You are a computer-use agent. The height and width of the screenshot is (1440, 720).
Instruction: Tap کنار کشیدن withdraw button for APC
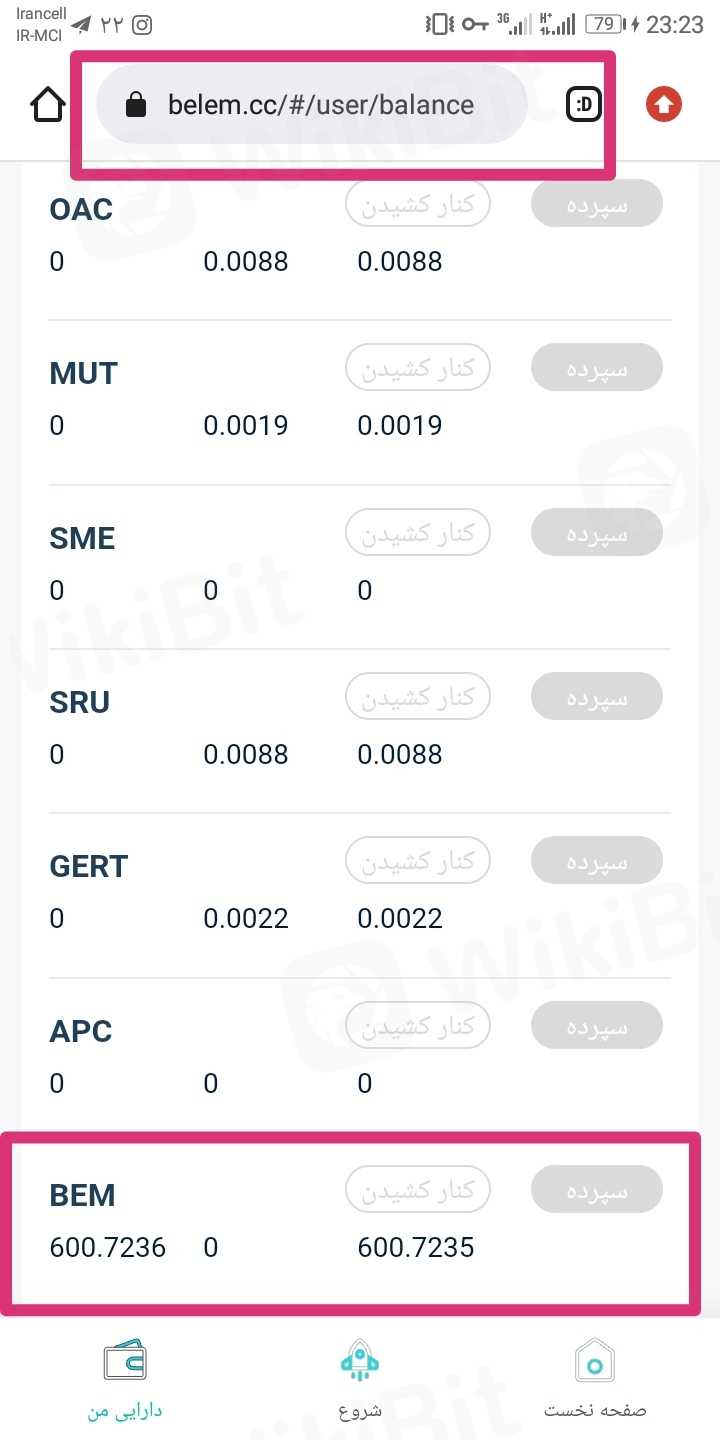coord(418,1025)
